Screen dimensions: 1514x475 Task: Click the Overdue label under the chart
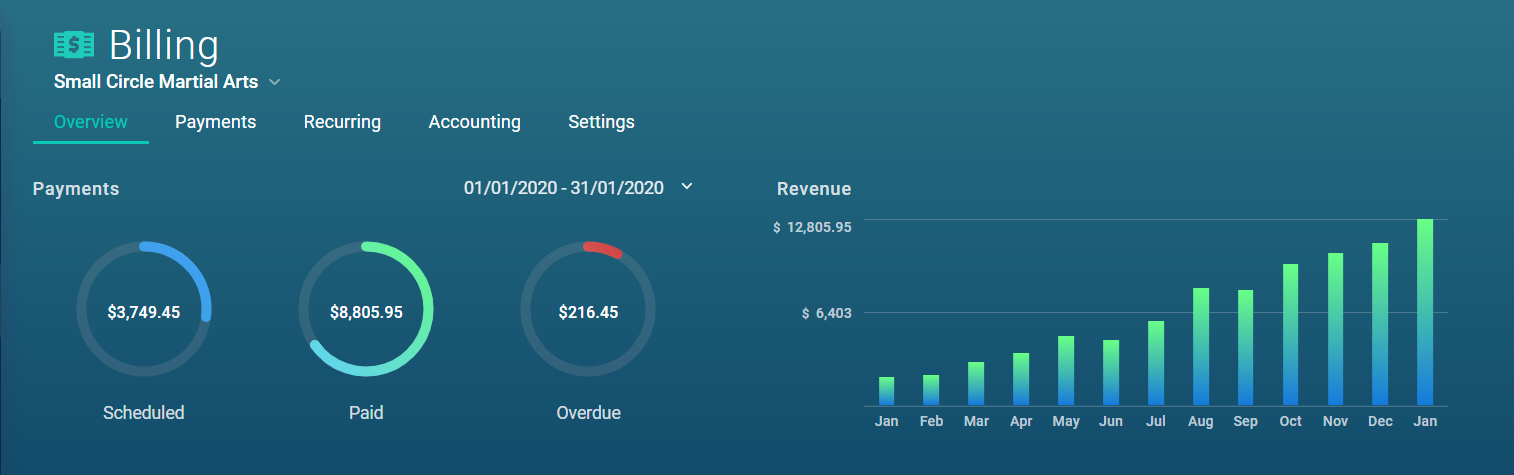click(588, 412)
